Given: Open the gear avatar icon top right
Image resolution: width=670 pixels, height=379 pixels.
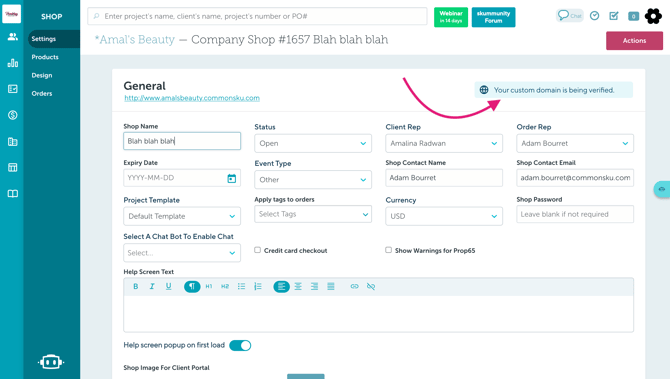Looking at the screenshot, I should (653, 16).
